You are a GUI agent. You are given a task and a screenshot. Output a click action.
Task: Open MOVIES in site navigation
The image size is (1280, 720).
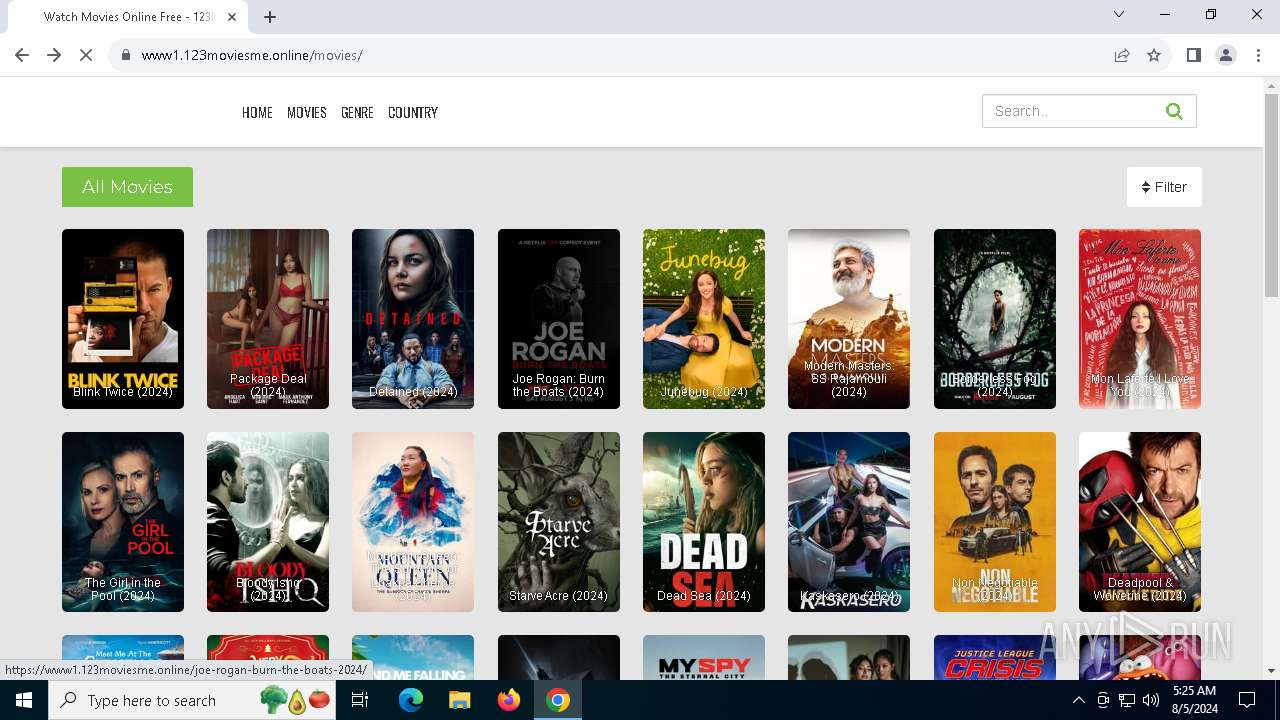[x=306, y=113]
